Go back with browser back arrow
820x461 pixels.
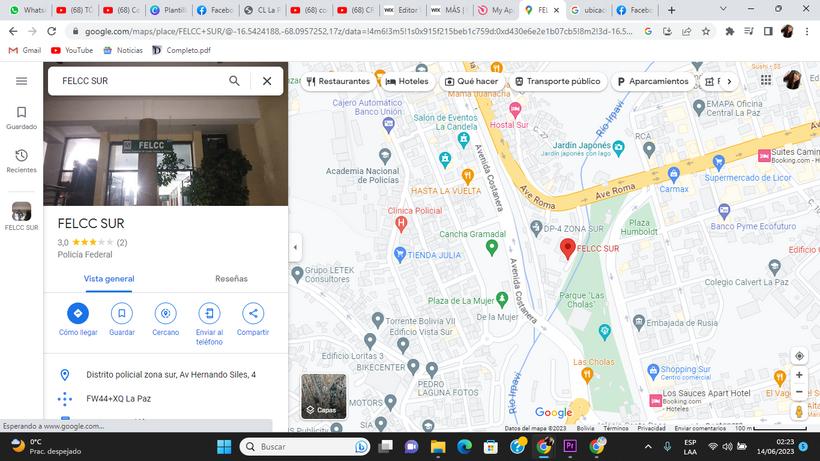13,31
